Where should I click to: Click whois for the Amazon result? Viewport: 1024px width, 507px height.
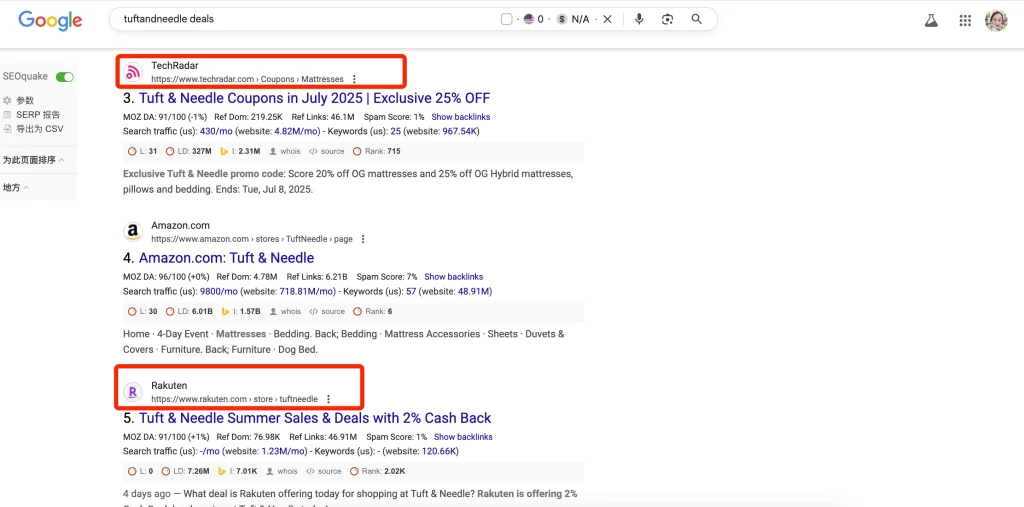click(x=285, y=312)
